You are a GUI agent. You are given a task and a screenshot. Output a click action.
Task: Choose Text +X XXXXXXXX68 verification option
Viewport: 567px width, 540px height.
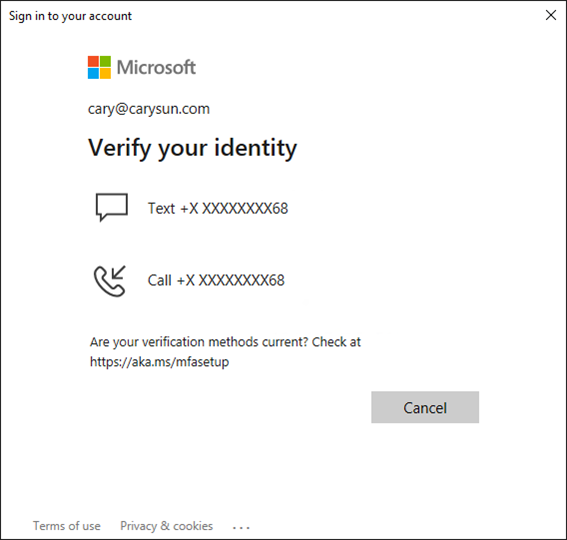pos(218,208)
